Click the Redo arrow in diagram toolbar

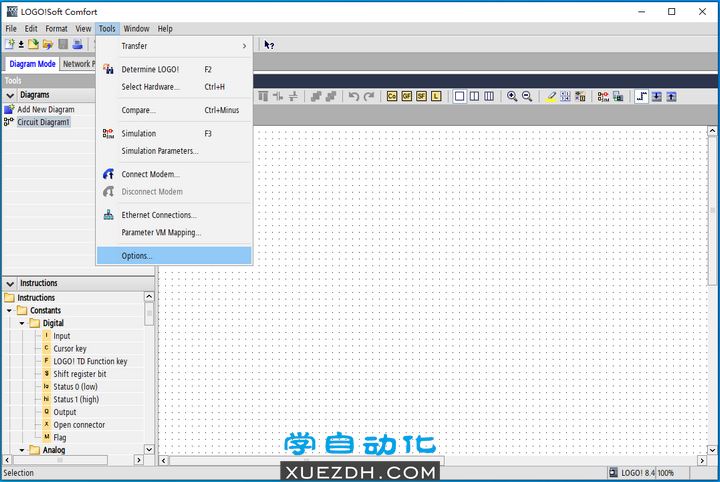click(x=369, y=96)
